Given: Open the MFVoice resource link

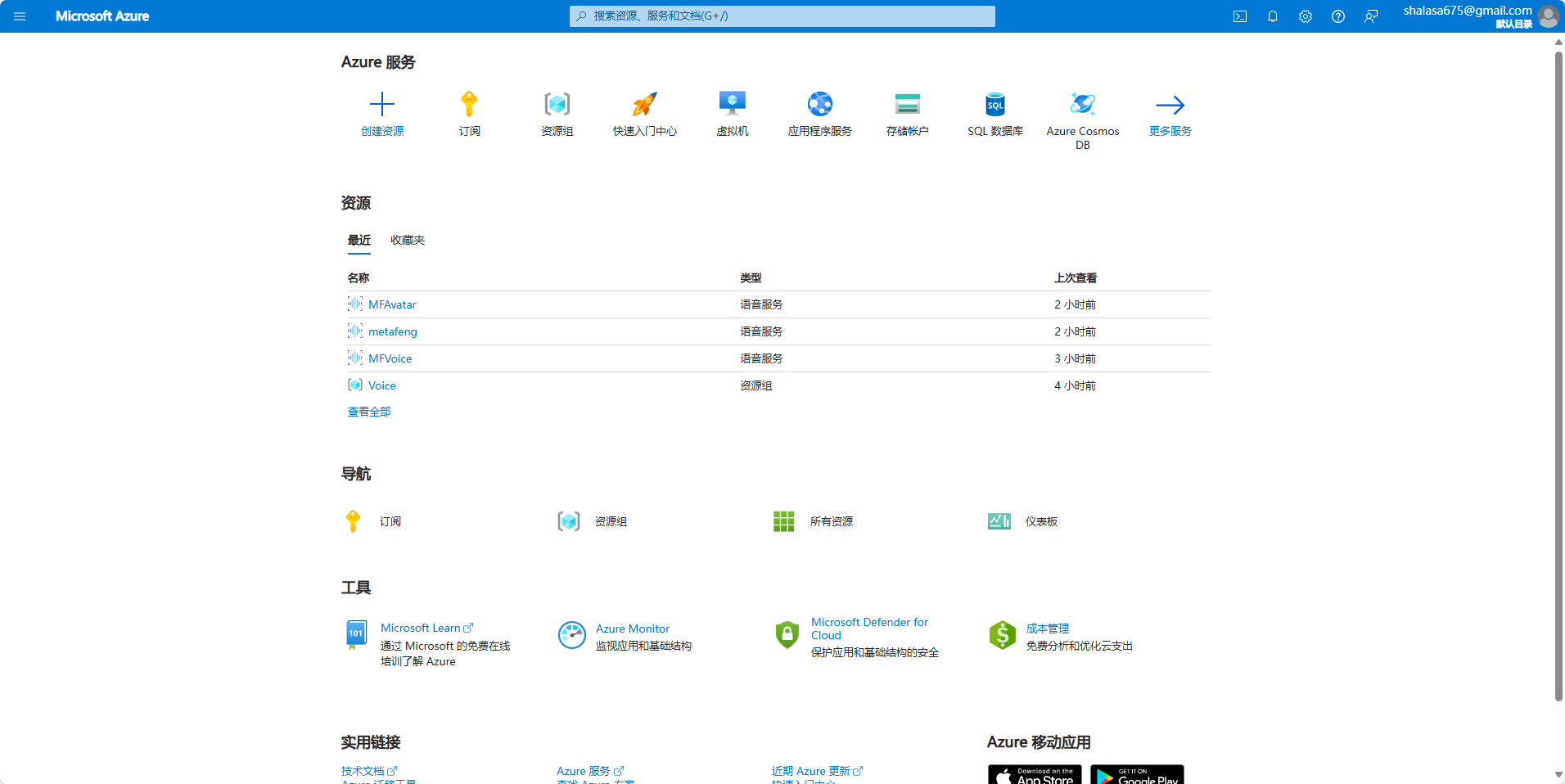Looking at the screenshot, I should pyautogui.click(x=390, y=358).
